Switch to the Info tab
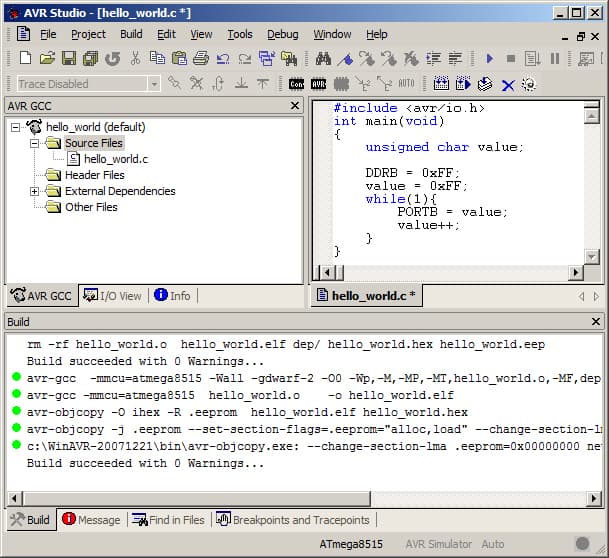This screenshot has height=558, width=609. point(172,296)
